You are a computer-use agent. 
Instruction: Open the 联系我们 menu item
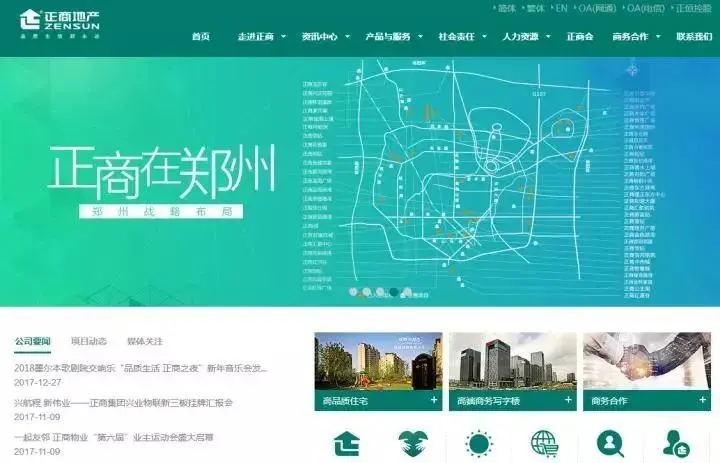pos(694,36)
